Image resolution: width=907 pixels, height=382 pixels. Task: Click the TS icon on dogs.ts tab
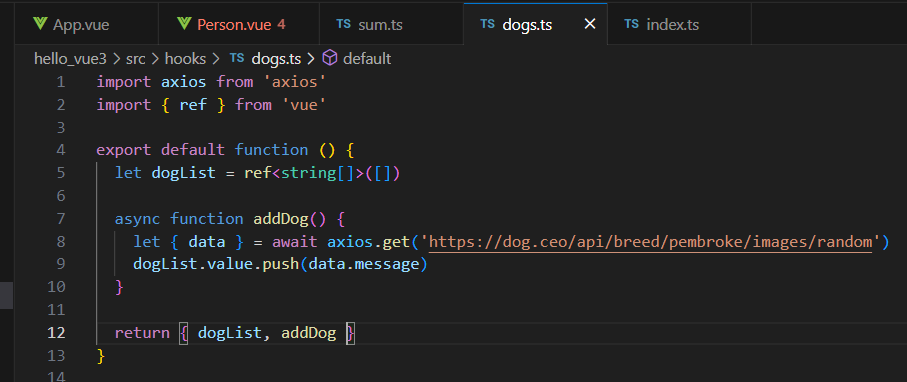(488, 24)
